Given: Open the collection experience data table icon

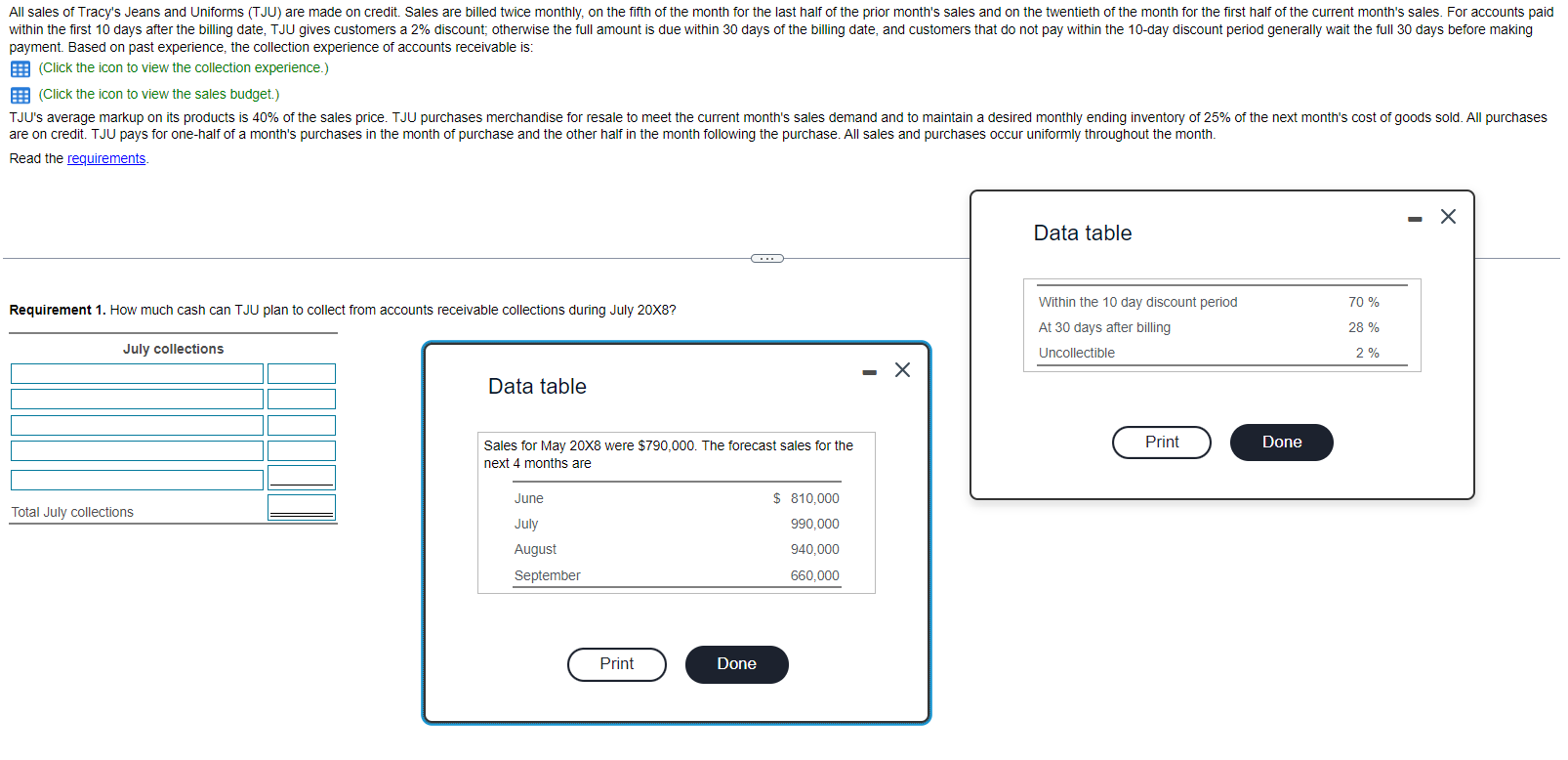Looking at the screenshot, I should 20,68.
